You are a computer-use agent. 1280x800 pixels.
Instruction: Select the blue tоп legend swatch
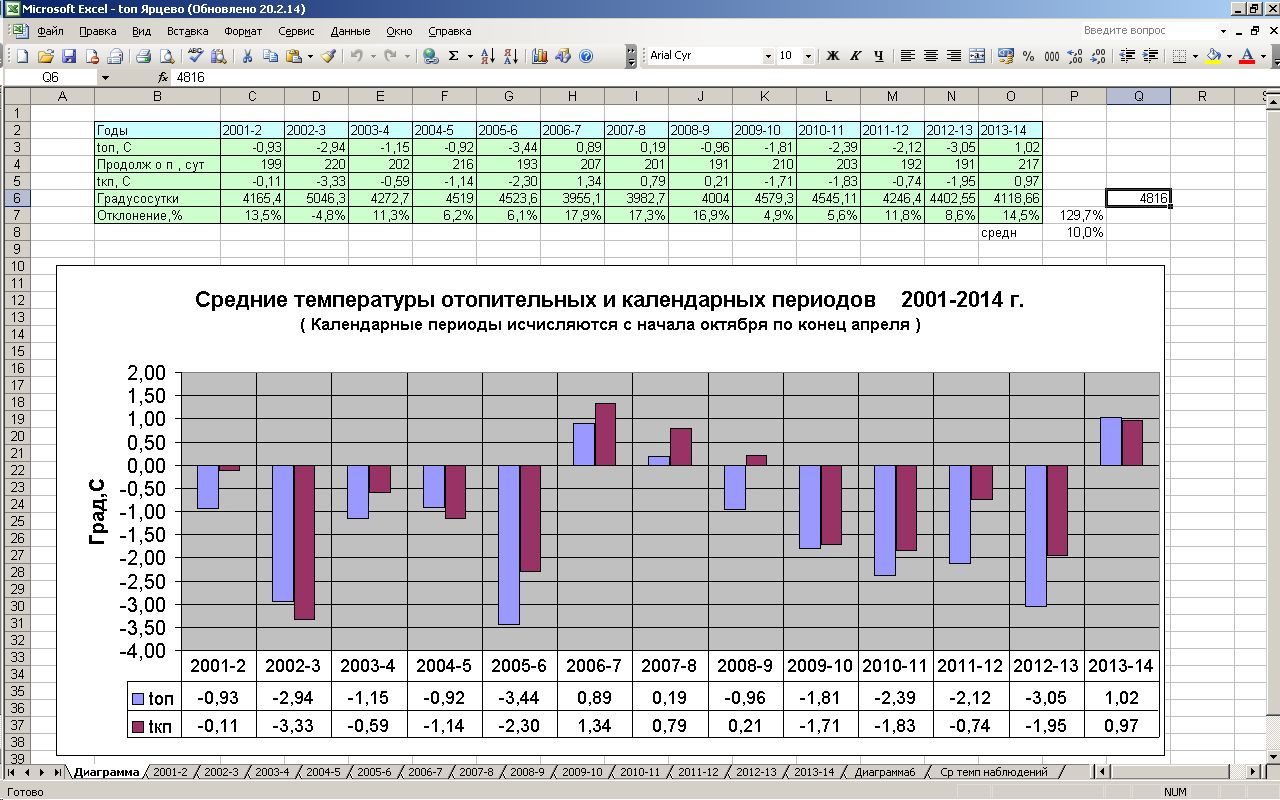tap(139, 699)
